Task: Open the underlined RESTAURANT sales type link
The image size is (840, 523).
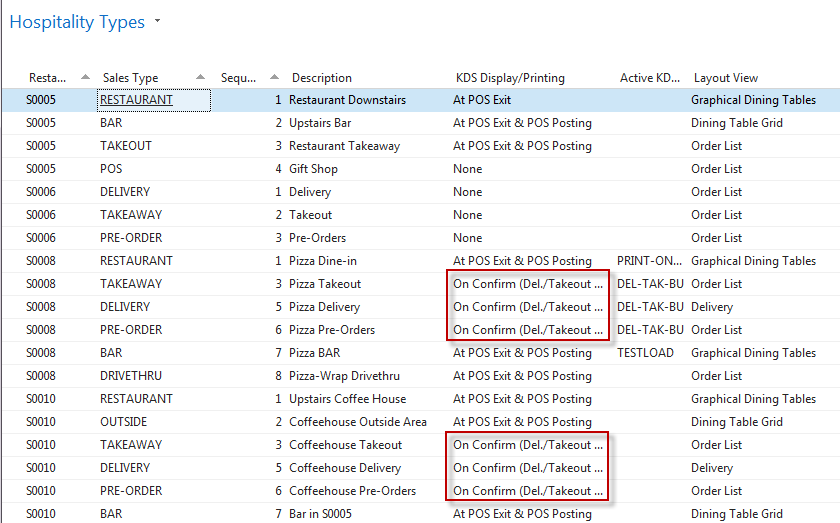Action: coord(136,100)
